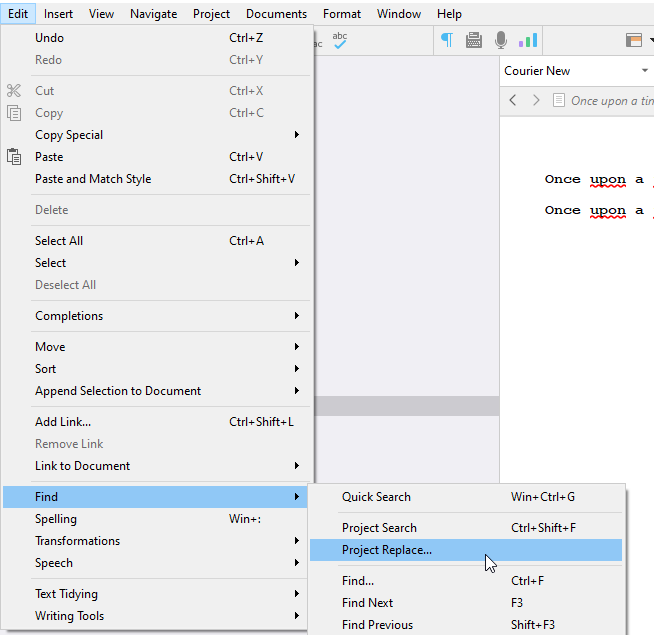
Task: Click the first misspelled word upon
Action: 608,180
